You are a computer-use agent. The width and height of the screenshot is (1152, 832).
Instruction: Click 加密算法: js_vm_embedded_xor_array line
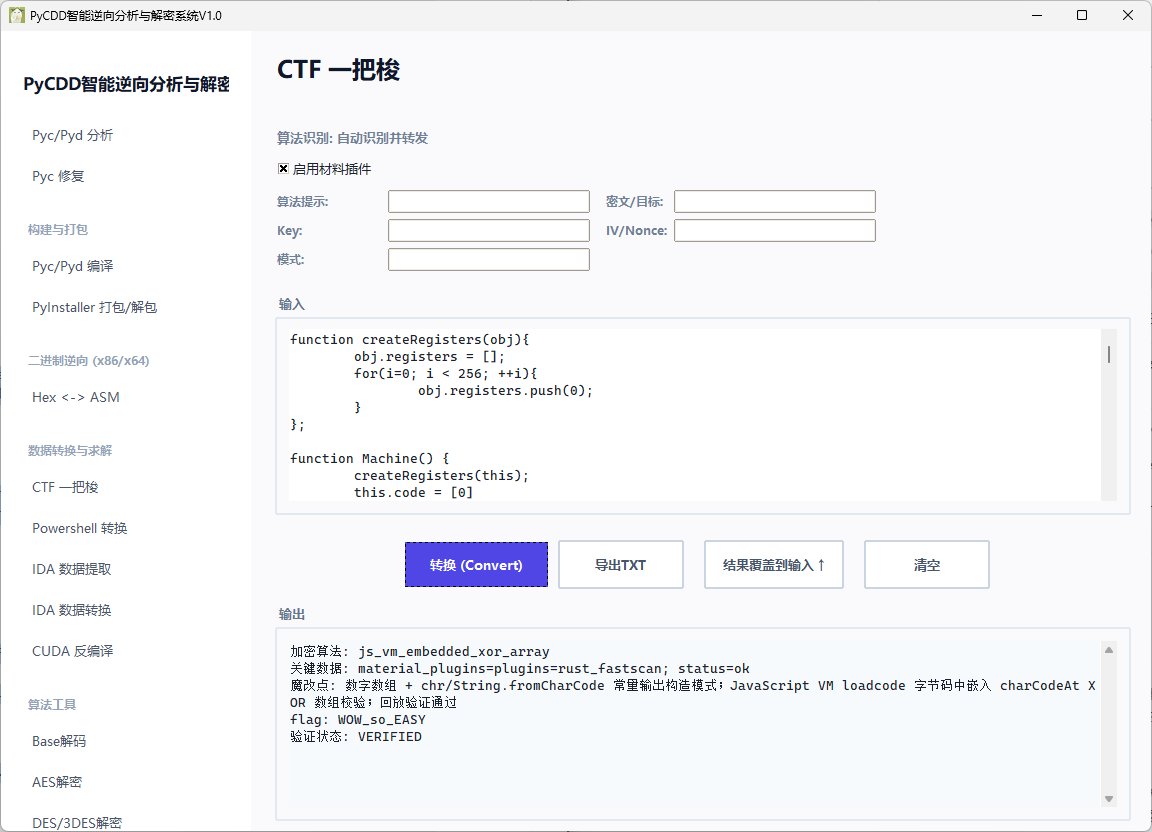click(420, 651)
